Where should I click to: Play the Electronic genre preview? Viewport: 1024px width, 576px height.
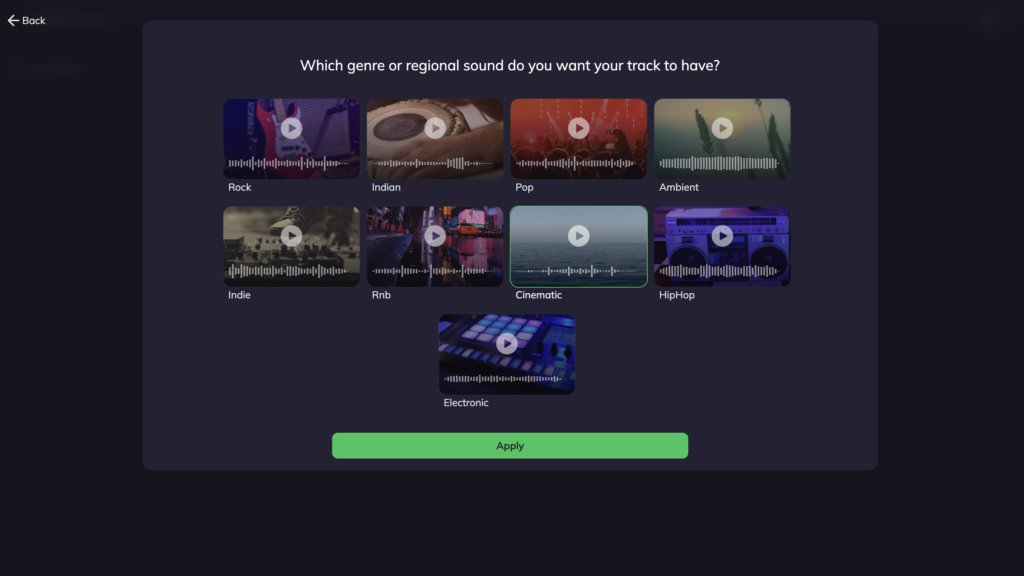(x=507, y=344)
